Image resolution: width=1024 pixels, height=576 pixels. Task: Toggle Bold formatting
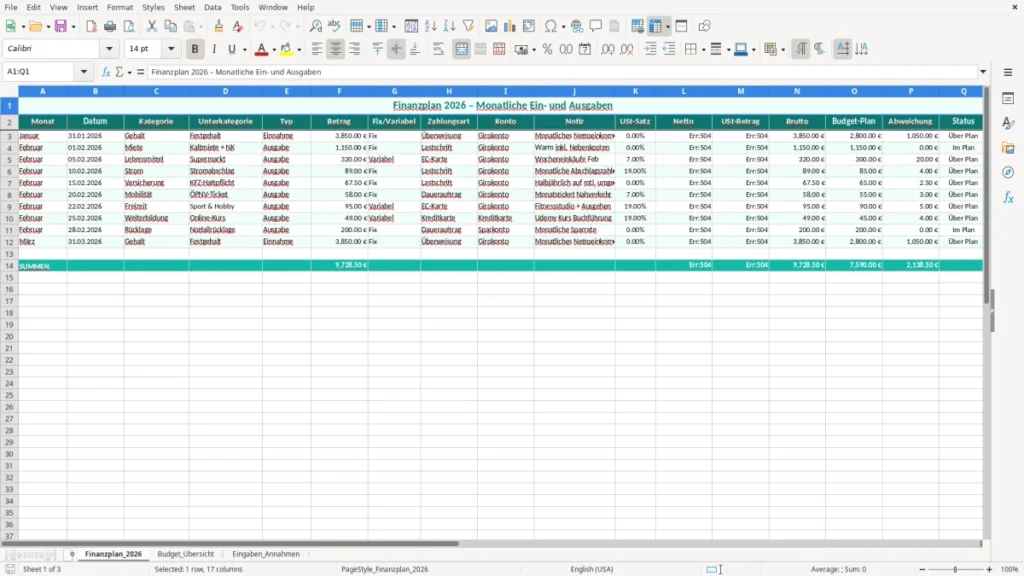(x=195, y=49)
